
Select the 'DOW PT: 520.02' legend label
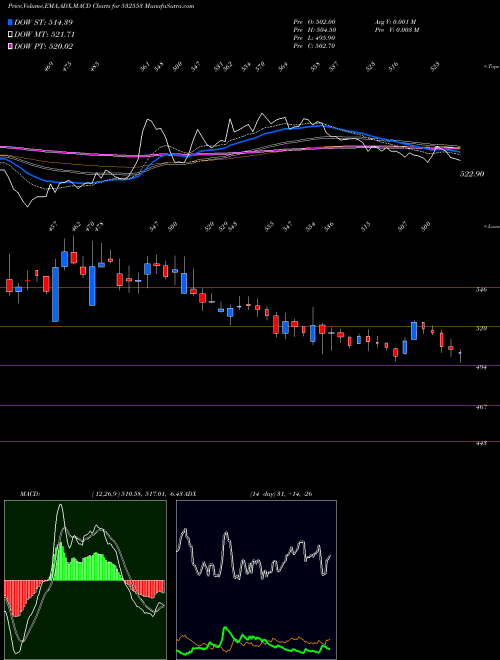(x=44, y=46)
